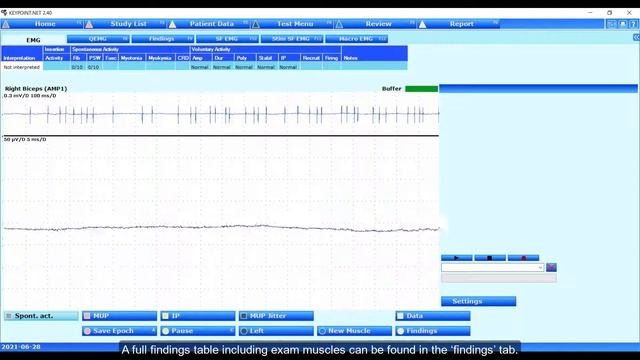This screenshot has width=640, height=360.
Task: Click the Pause button
Action: (x=198, y=331)
